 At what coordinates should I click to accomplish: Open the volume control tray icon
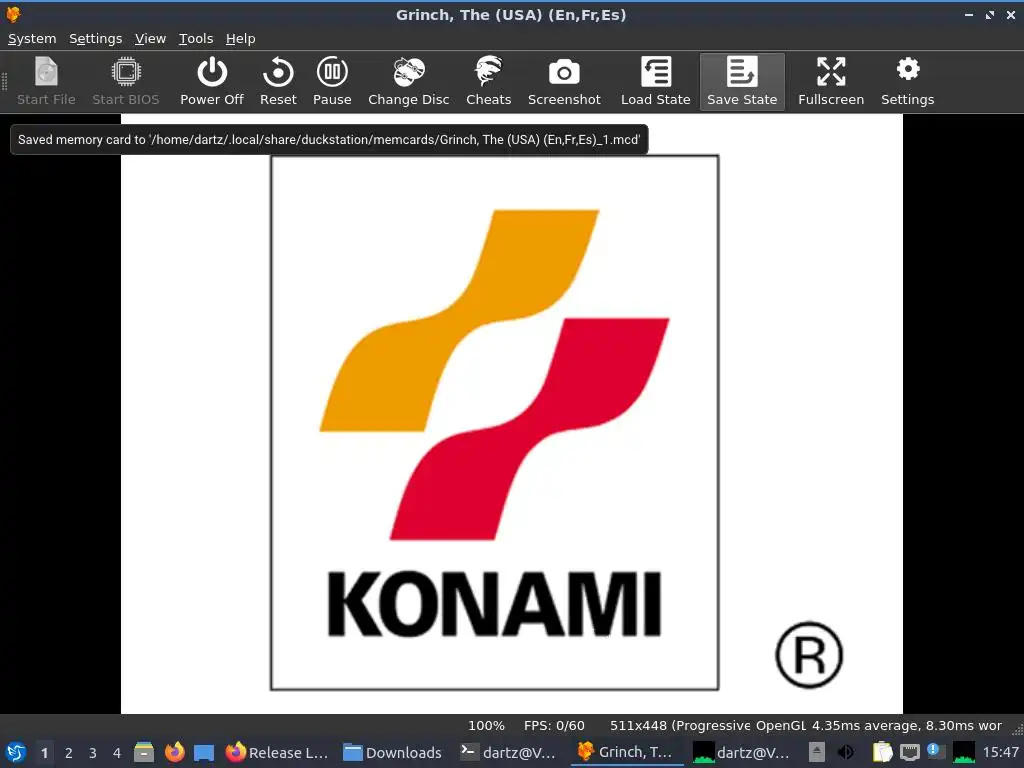[x=846, y=752]
